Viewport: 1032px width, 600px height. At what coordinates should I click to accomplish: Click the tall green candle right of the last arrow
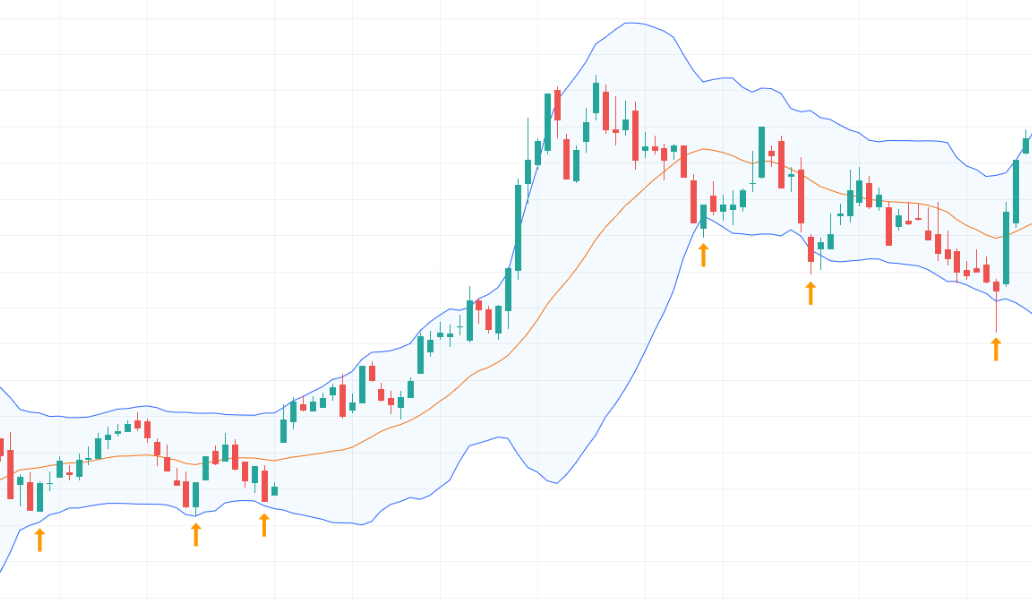1005,247
